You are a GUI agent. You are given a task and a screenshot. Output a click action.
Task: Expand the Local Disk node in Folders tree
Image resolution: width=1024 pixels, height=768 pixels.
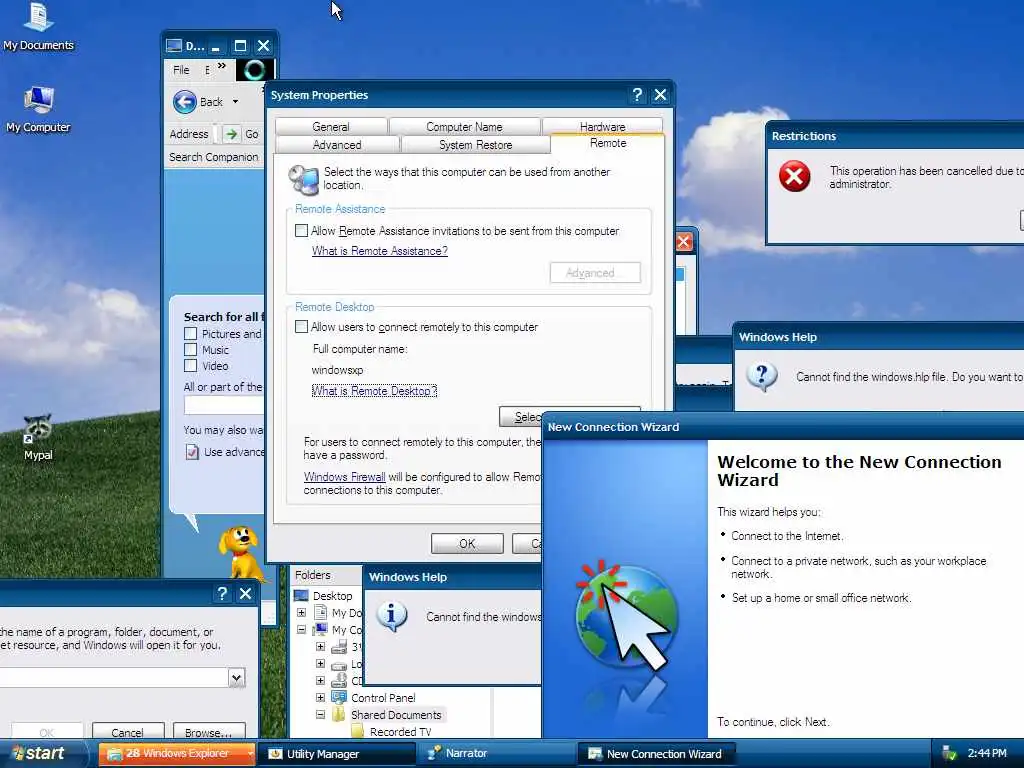pos(320,664)
